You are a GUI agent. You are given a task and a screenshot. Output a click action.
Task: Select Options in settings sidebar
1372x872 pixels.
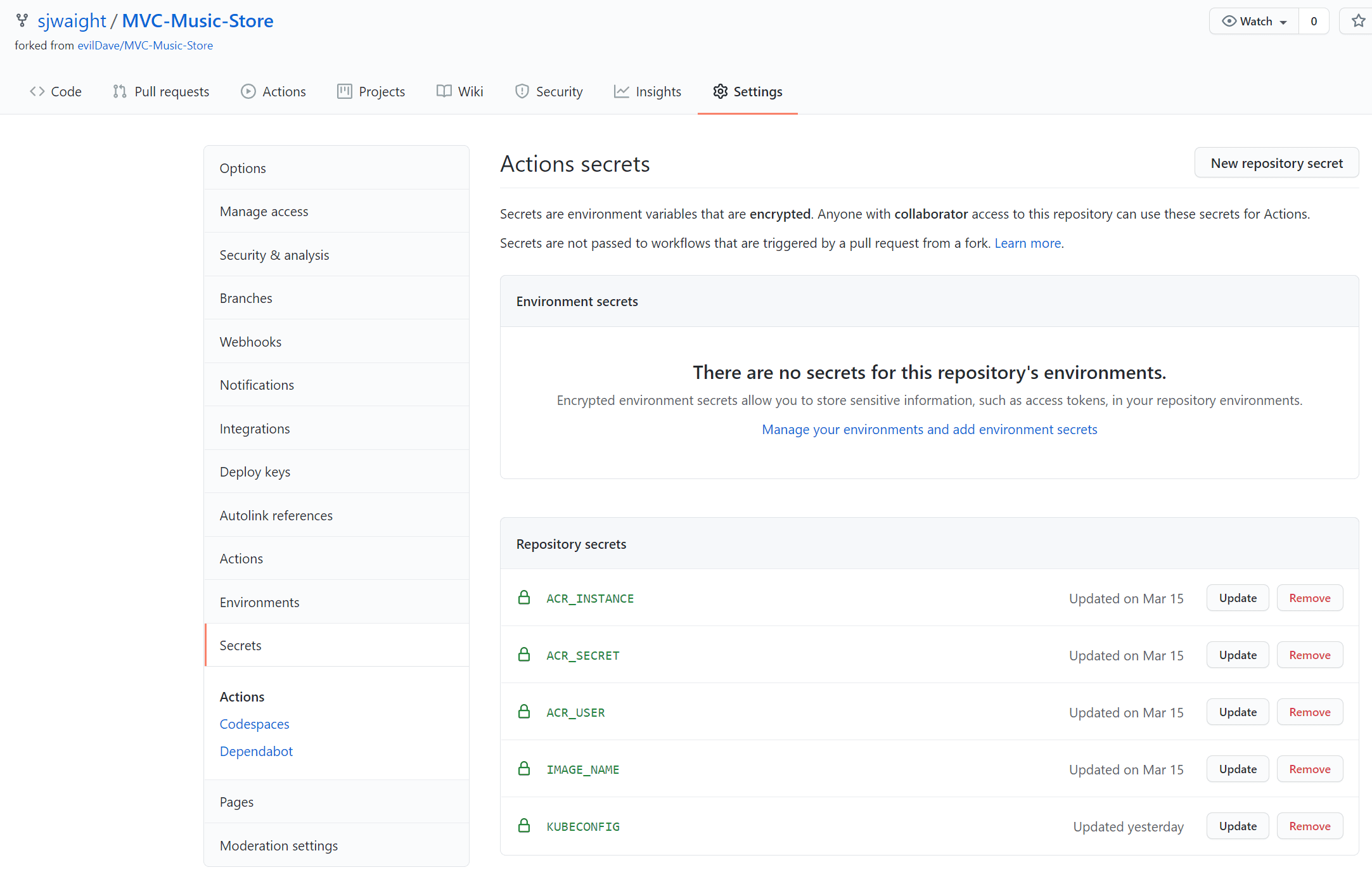point(337,168)
